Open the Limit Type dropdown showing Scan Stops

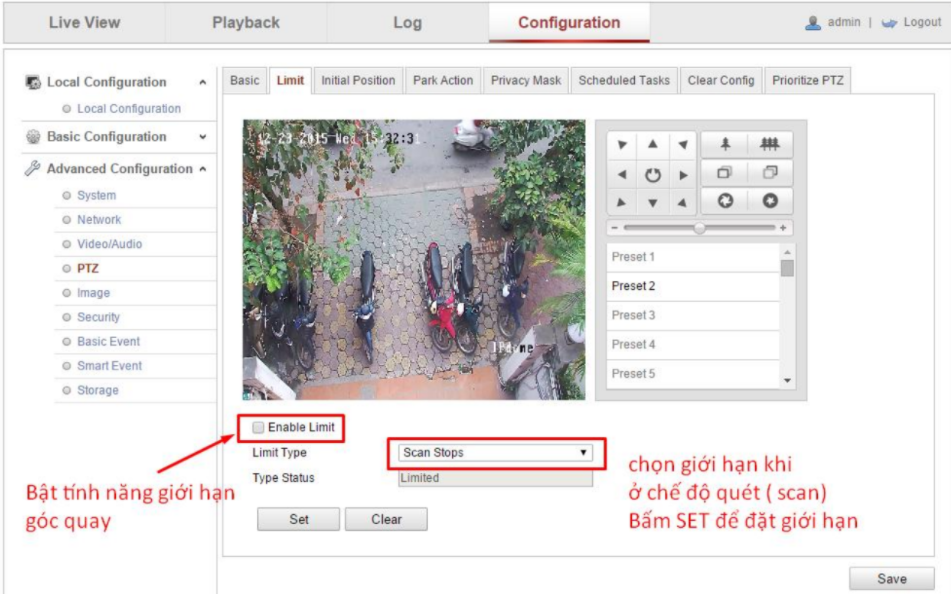(494, 452)
